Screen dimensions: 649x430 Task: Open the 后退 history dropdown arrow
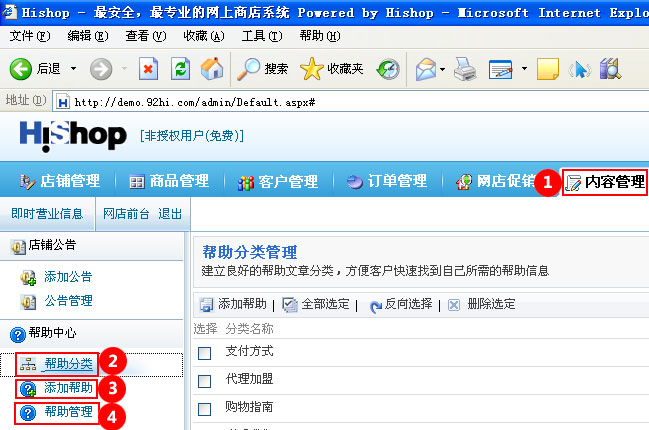73,68
